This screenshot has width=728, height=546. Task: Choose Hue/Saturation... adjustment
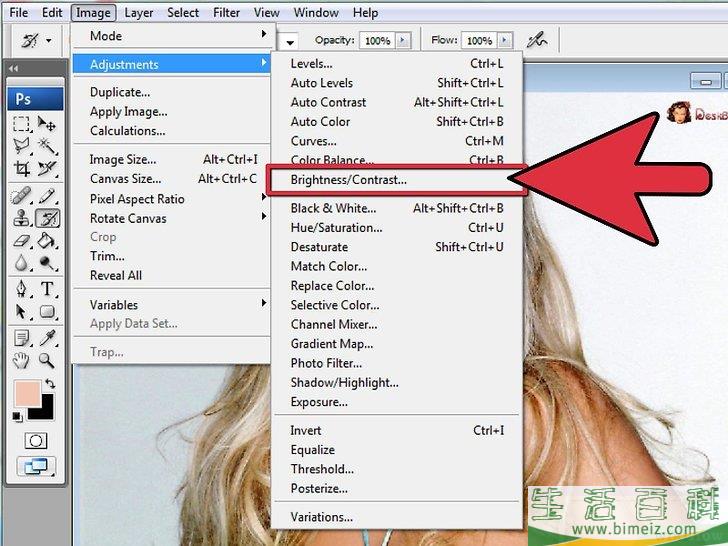tap(396, 228)
